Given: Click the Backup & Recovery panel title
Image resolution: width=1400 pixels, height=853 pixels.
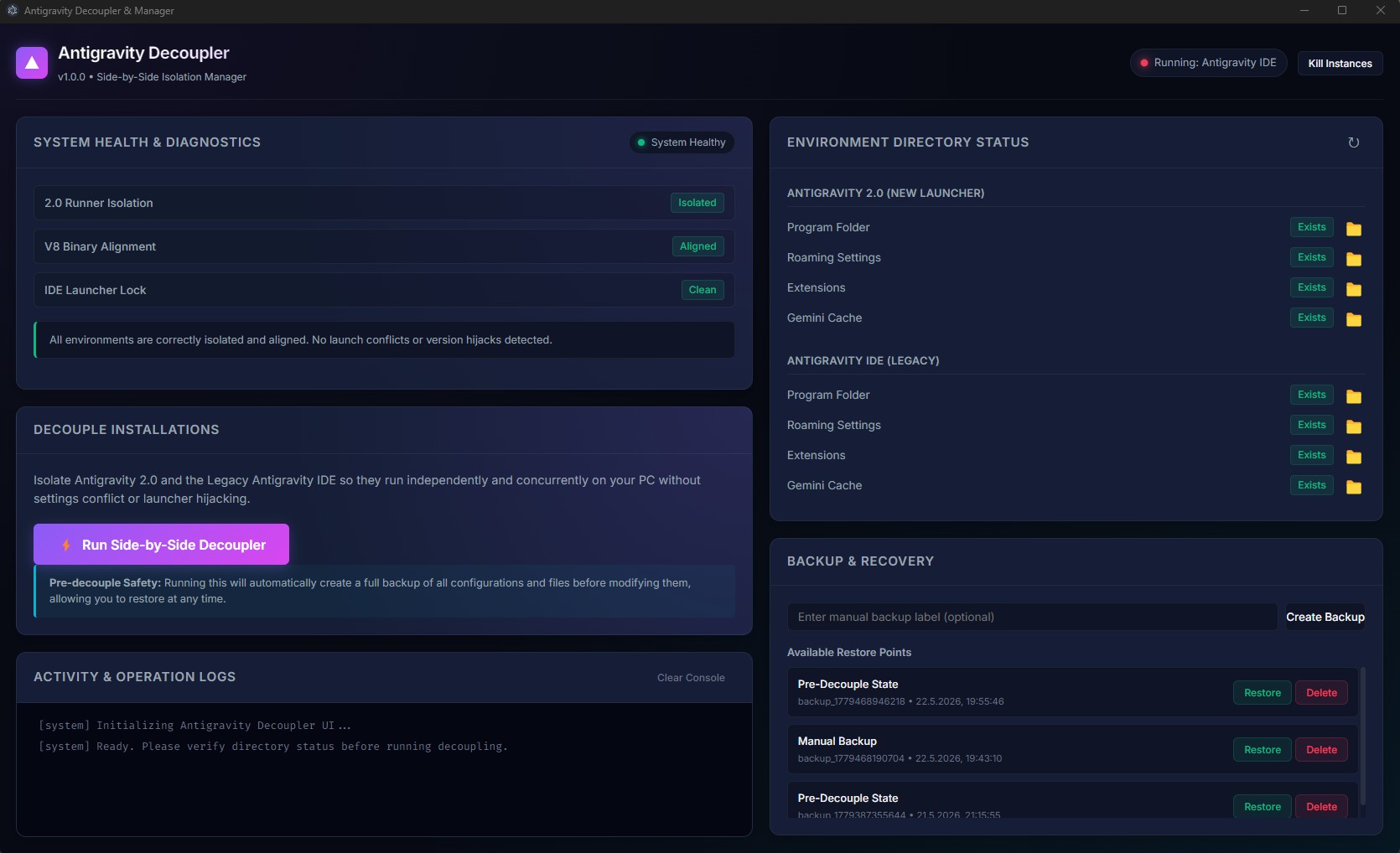Looking at the screenshot, I should (860, 561).
